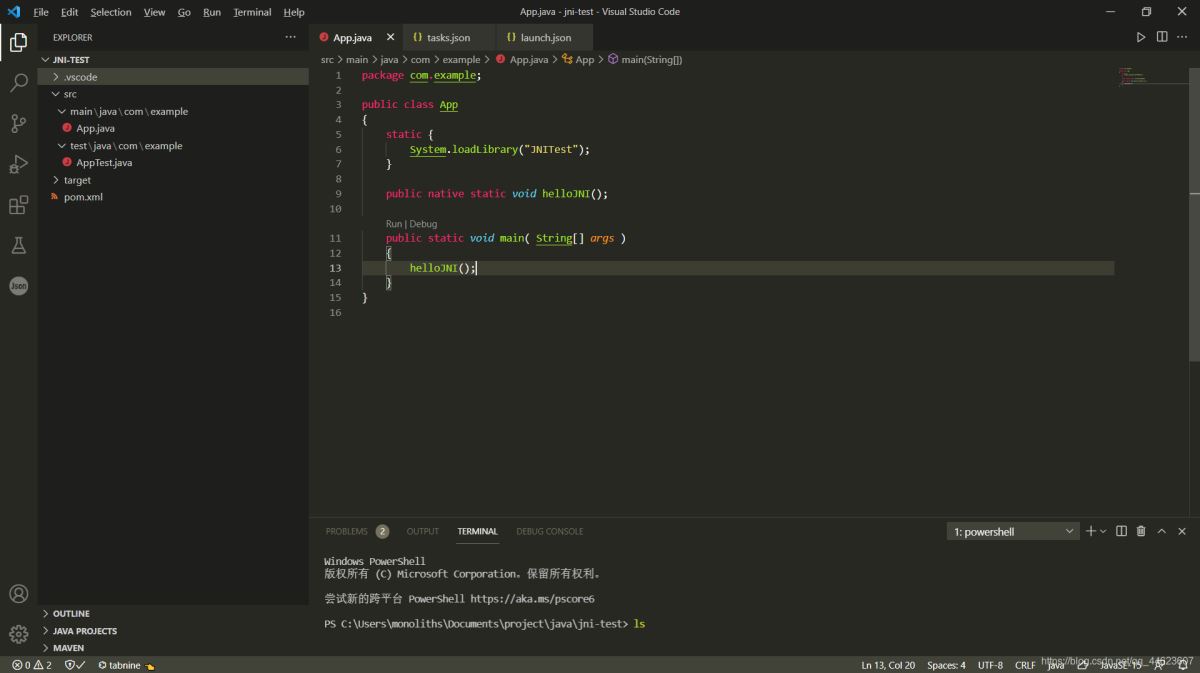Open the File menu
1200x673 pixels.
point(41,12)
